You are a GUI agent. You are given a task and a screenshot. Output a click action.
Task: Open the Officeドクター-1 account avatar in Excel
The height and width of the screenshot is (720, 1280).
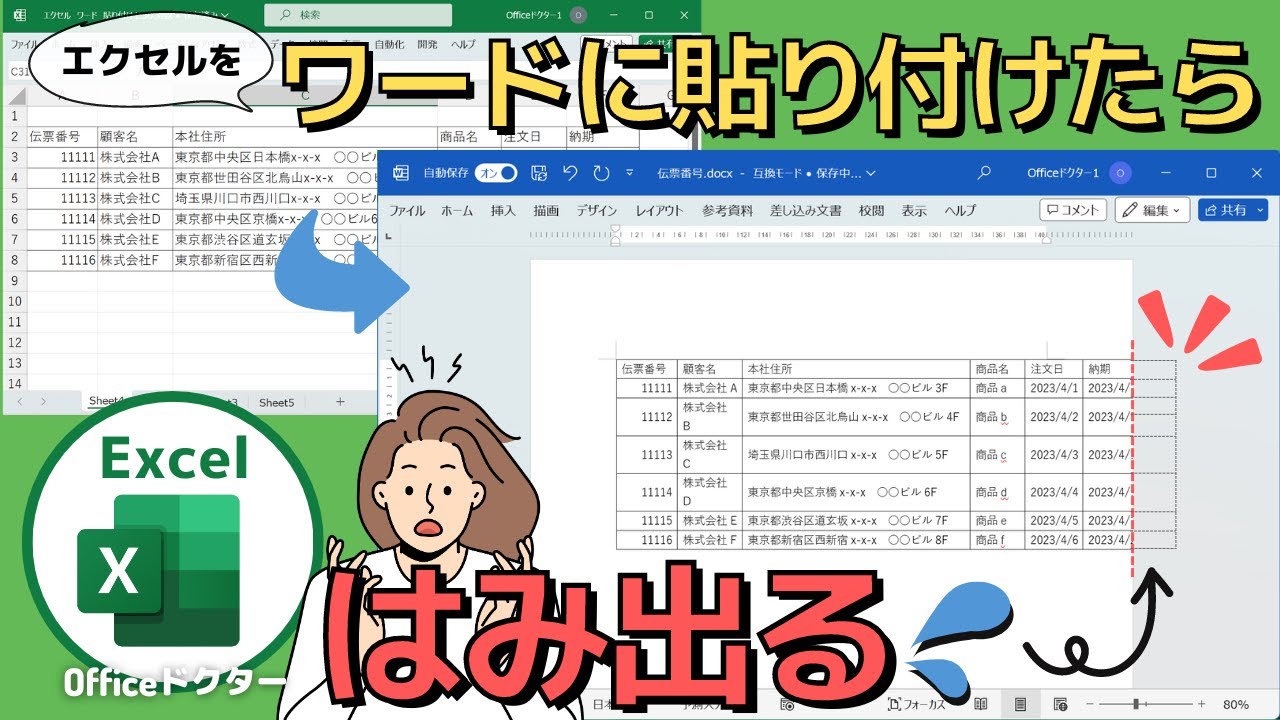[x=578, y=15]
